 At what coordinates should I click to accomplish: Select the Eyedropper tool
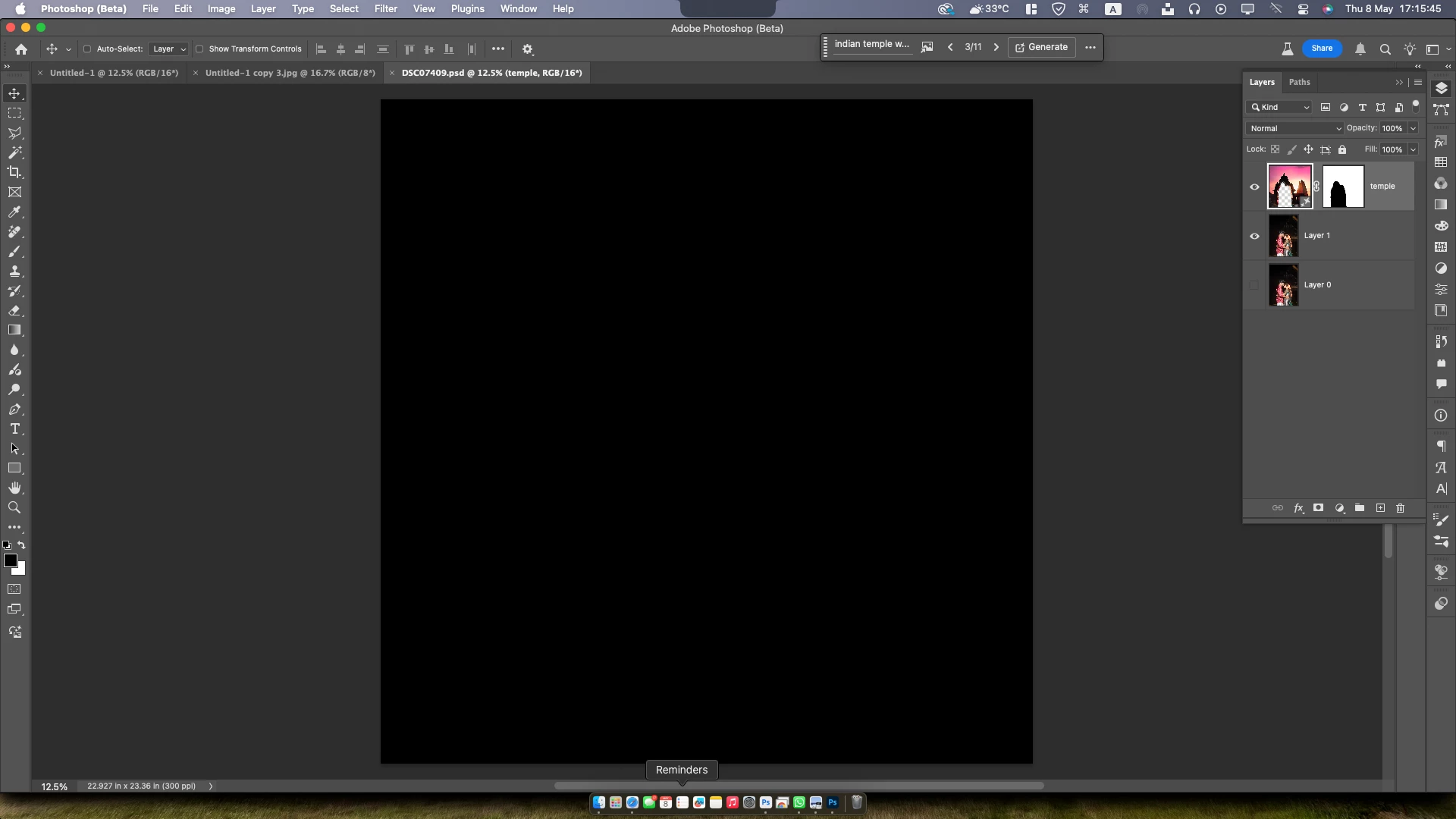tap(14, 212)
